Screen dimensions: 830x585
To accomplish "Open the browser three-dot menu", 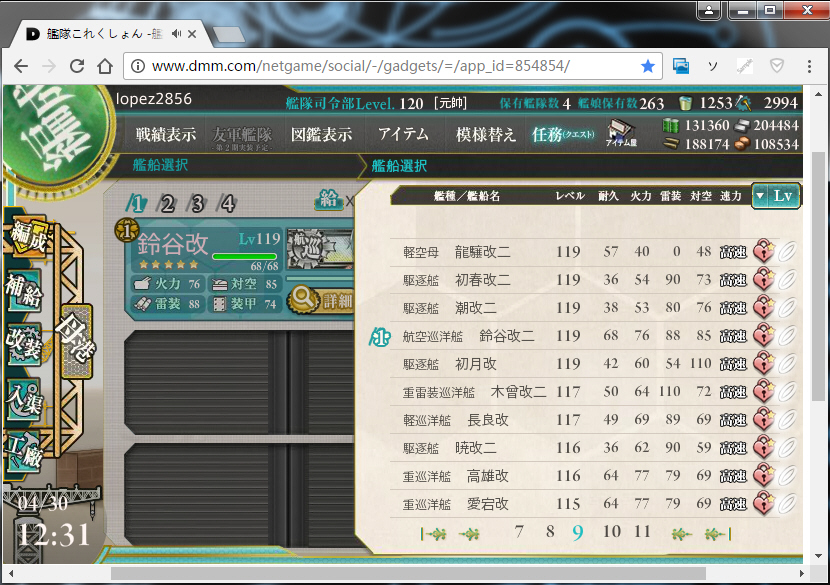I will point(809,66).
